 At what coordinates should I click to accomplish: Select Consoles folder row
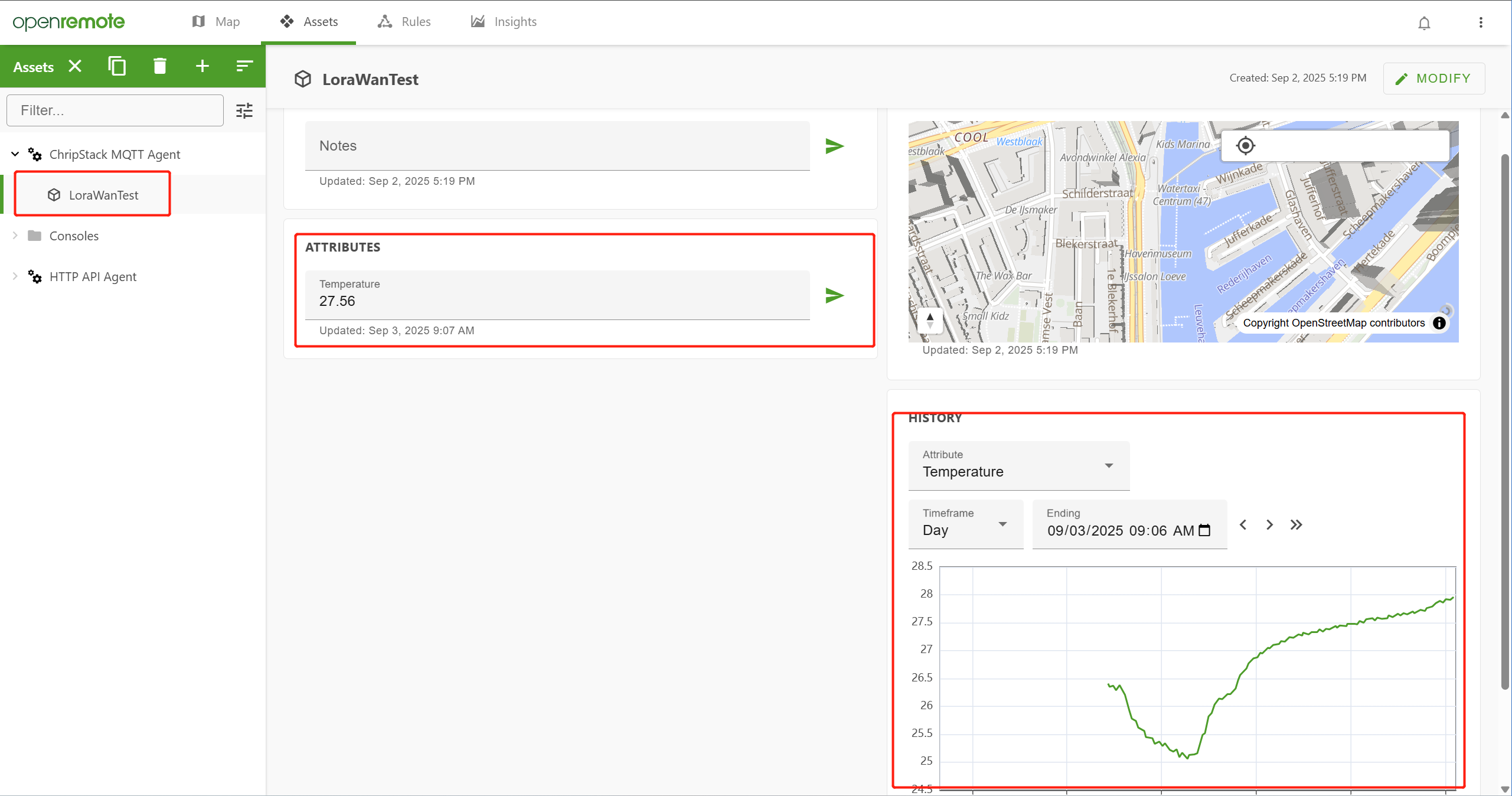pos(74,236)
